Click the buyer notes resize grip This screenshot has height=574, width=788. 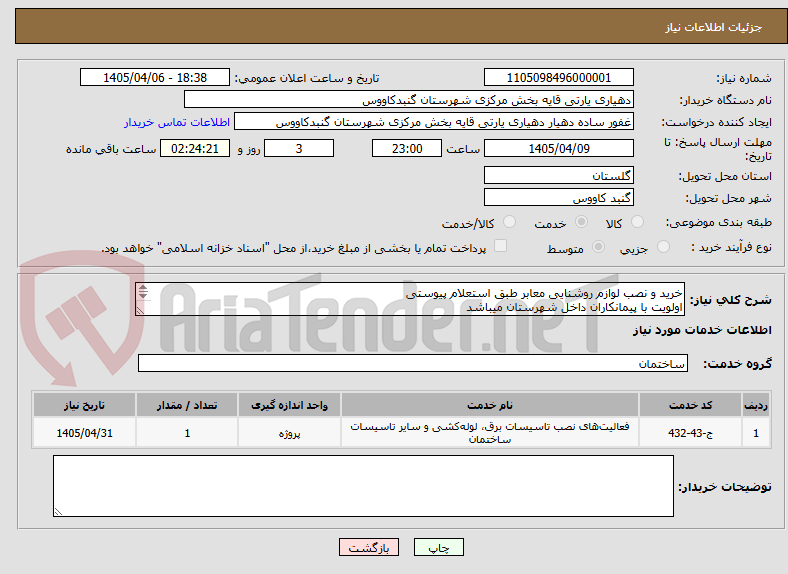point(58,512)
